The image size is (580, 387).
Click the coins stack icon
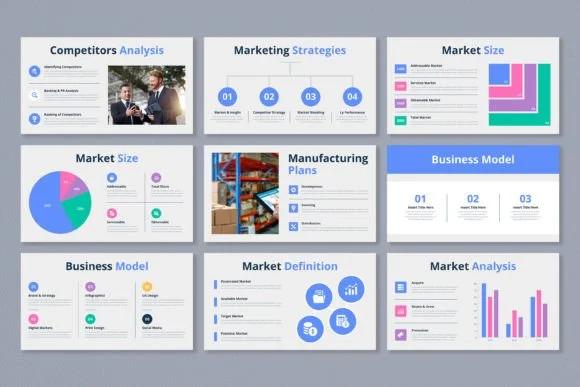coord(310,329)
